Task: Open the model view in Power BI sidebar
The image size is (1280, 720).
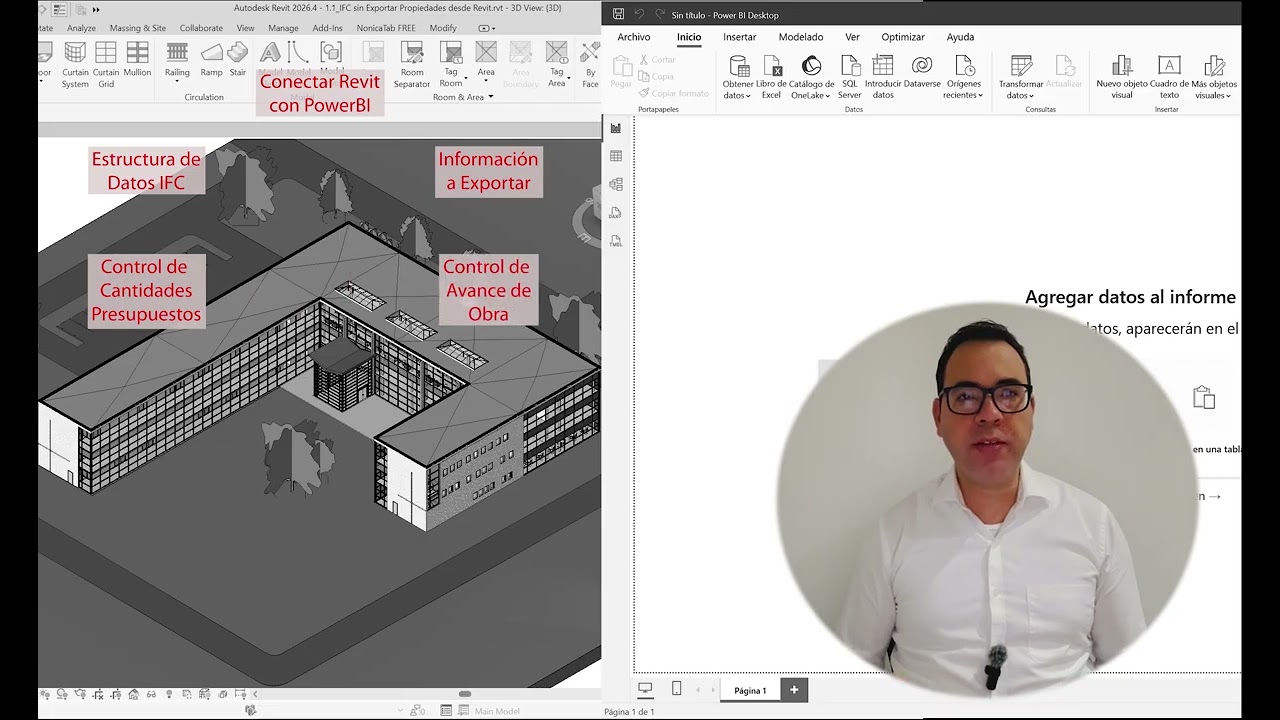Action: [x=616, y=184]
